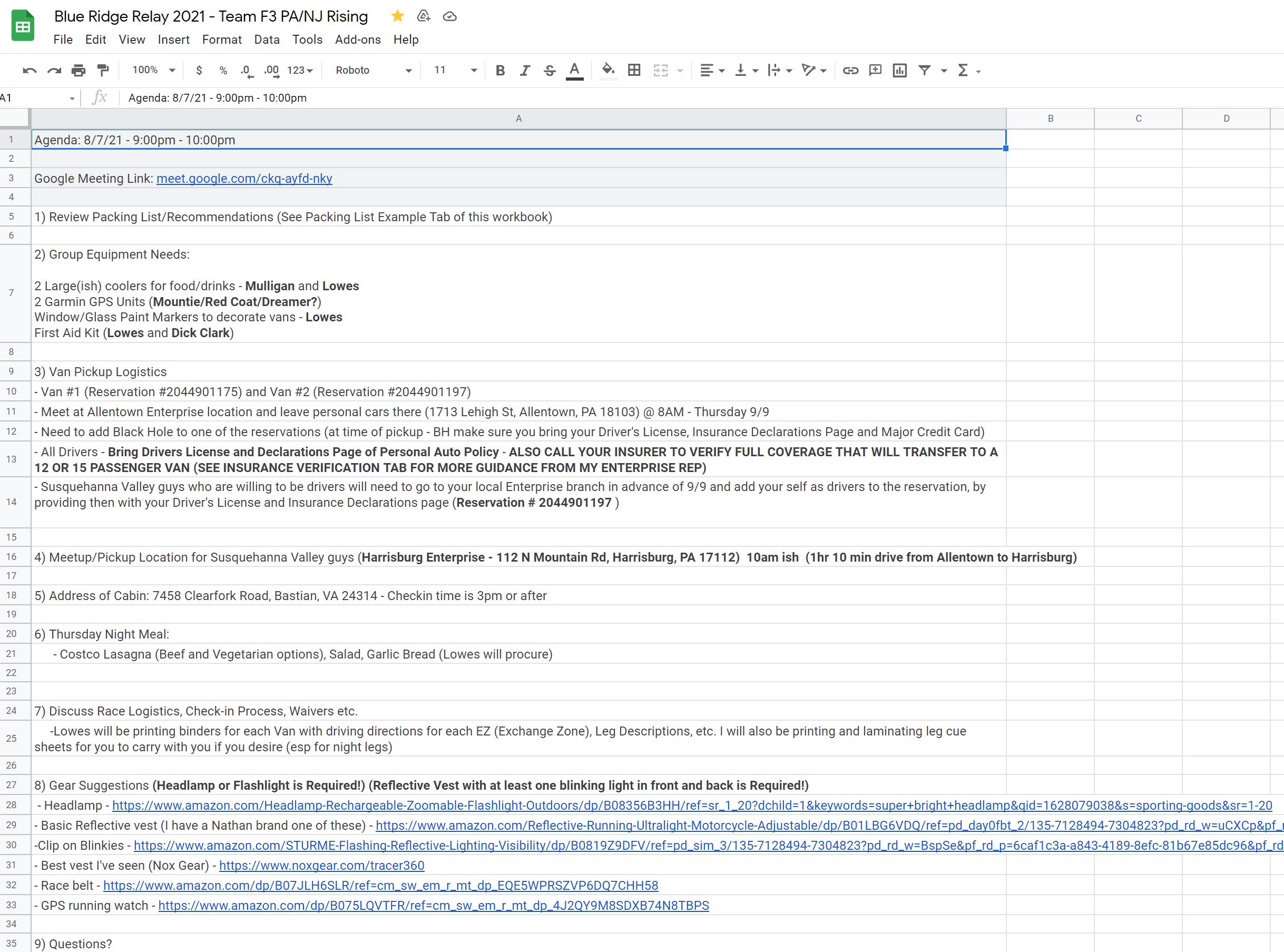The height and width of the screenshot is (952, 1284).
Task: Open the Help menu
Action: click(x=406, y=40)
